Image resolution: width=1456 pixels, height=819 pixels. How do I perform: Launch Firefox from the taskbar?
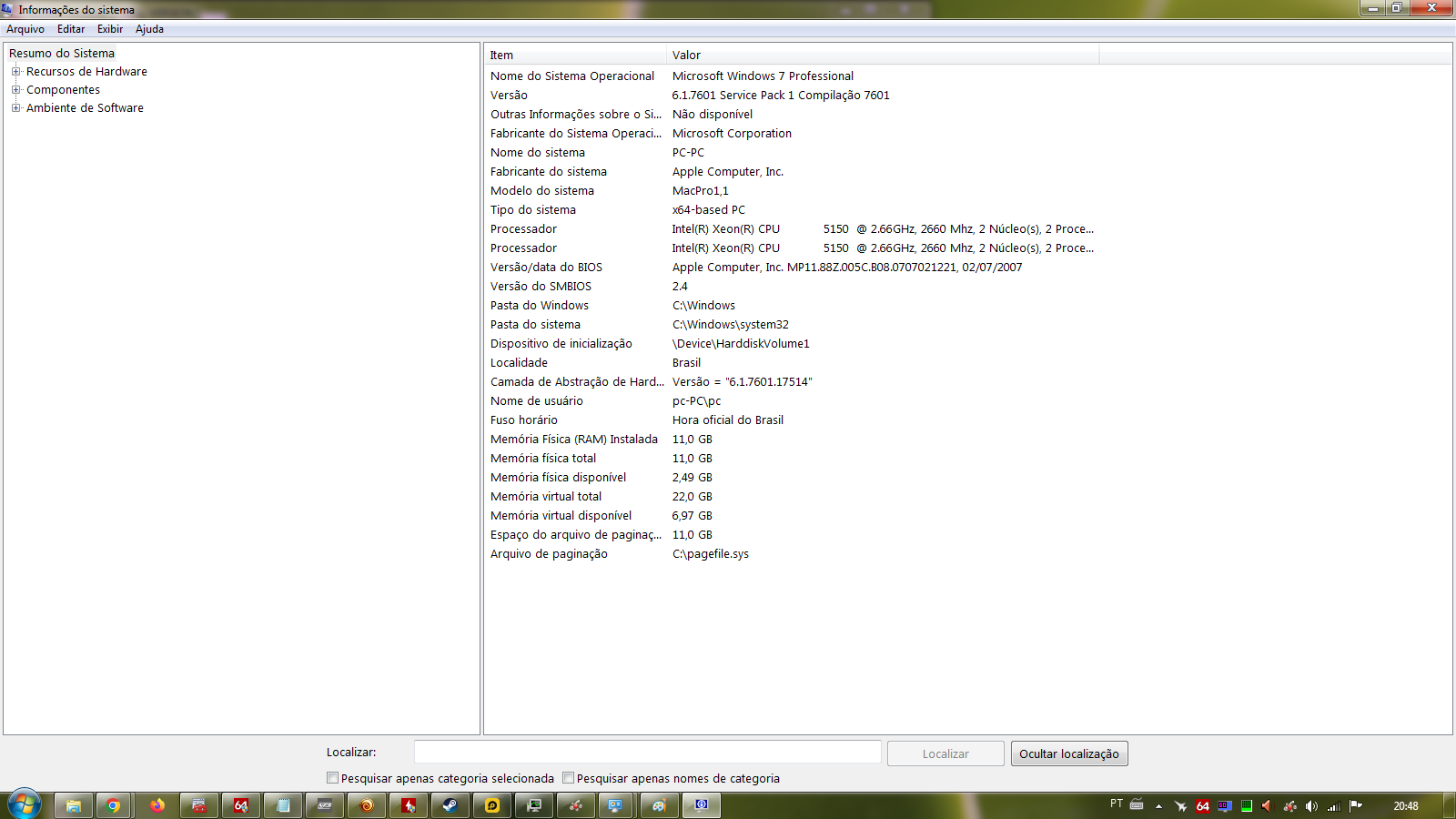pyautogui.click(x=157, y=805)
